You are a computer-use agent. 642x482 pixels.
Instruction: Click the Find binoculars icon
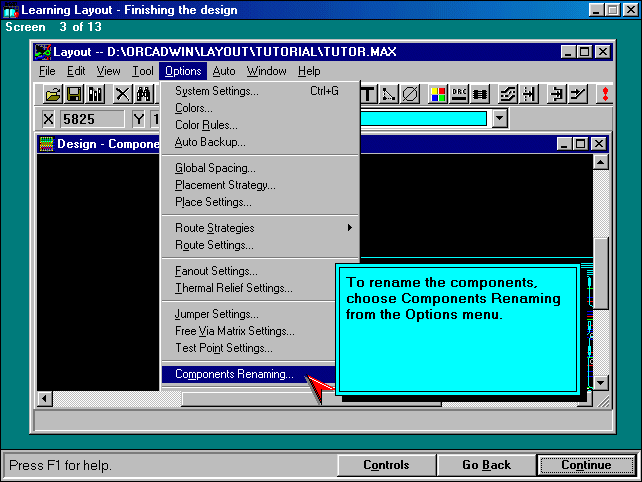[144, 94]
